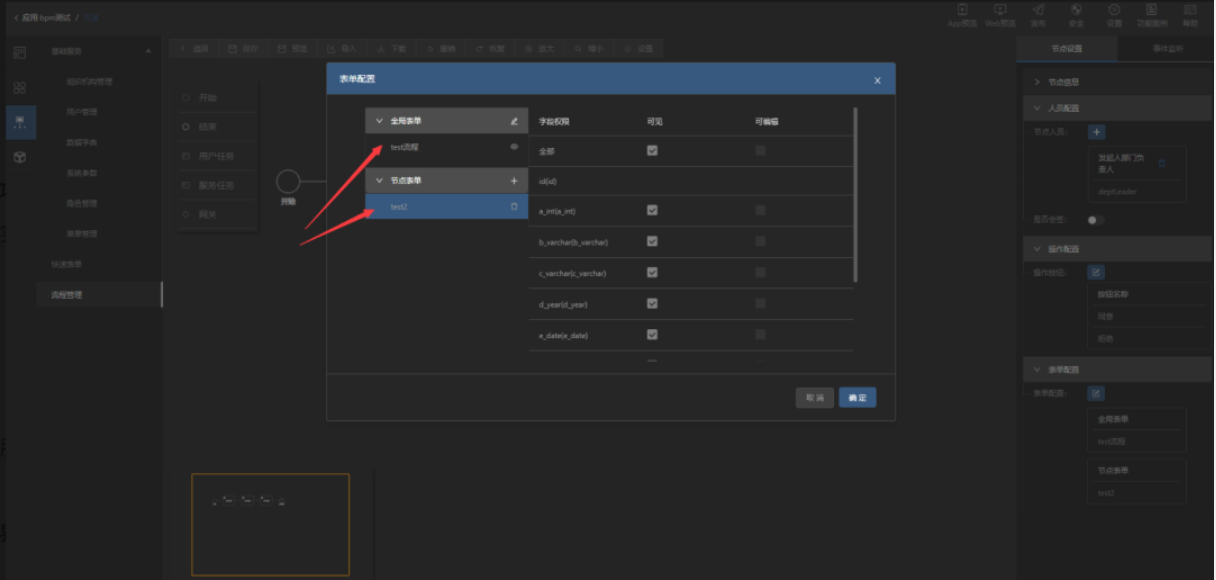Click the eye icon next to test流程
The image size is (1216, 580).
[x=514, y=147]
